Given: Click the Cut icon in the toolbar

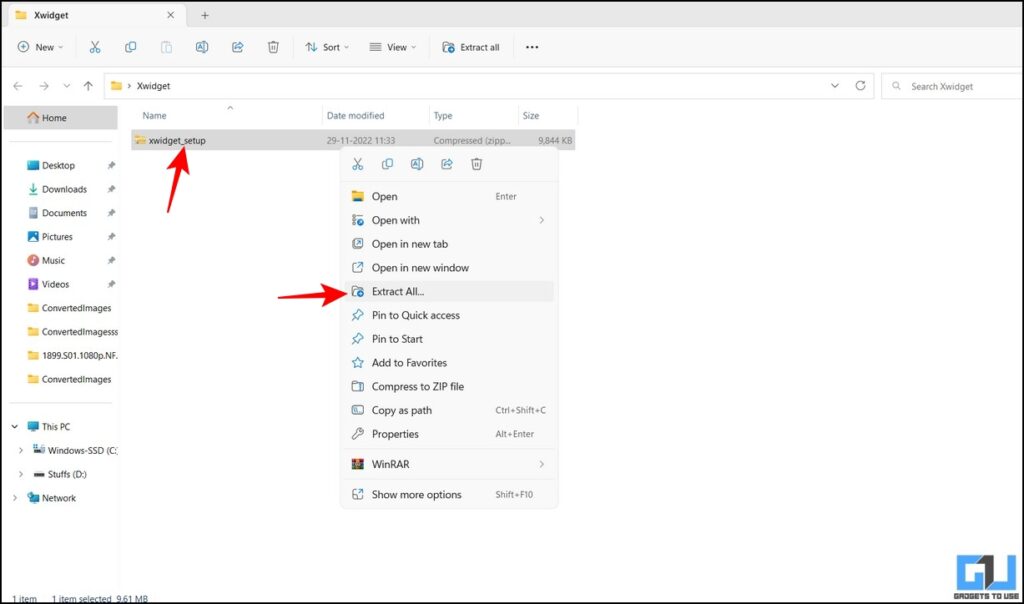Looking at the screenshot, I should coord(96,47).
